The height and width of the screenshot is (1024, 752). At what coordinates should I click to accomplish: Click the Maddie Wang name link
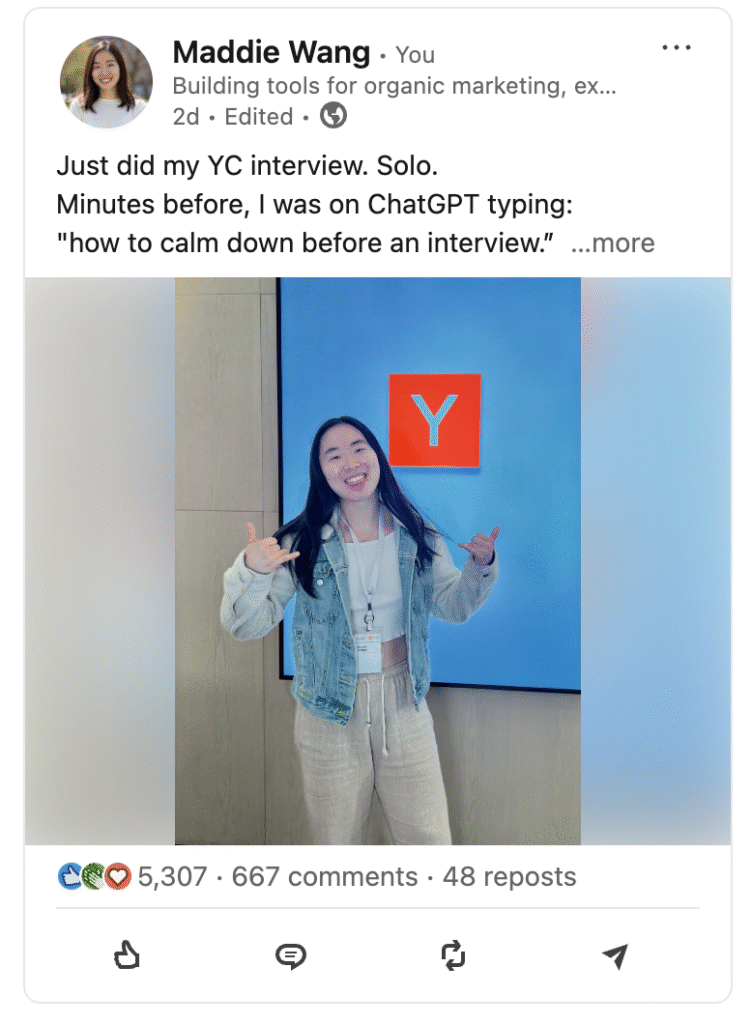click(271, 52)
